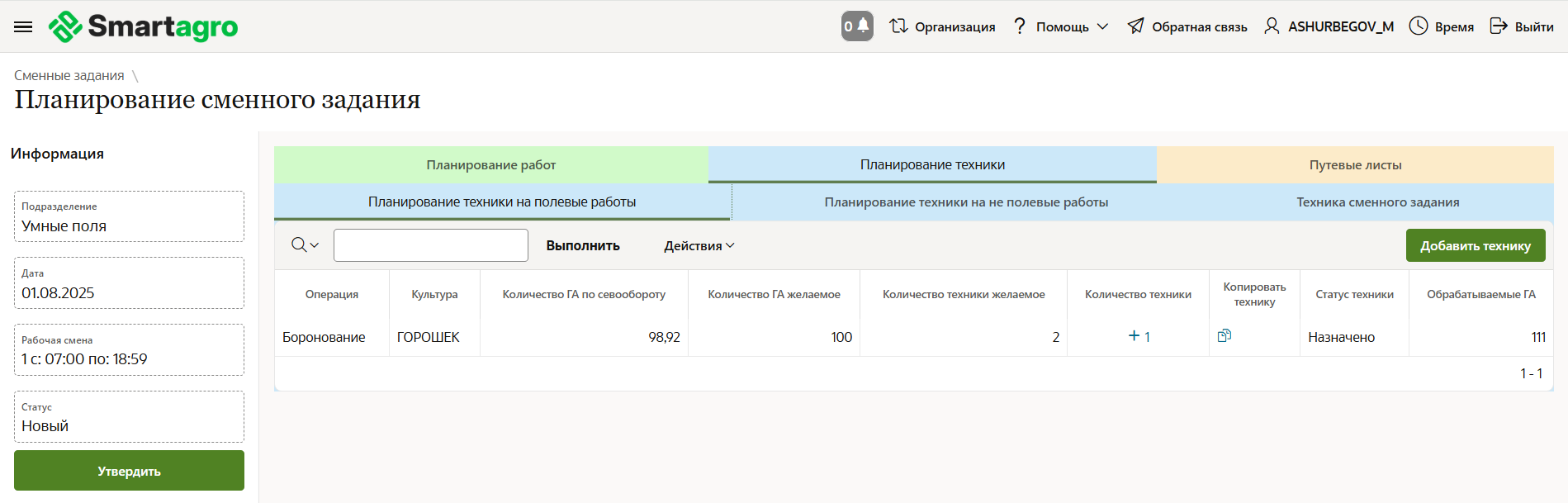Click the Обратная связь feedback item
This screenshot has height=503, width=1568.
1187,26
